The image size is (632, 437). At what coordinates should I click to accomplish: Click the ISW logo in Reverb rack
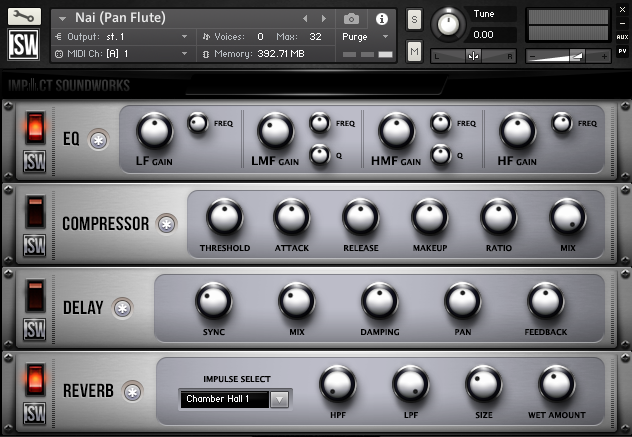[x=35, y=413]
